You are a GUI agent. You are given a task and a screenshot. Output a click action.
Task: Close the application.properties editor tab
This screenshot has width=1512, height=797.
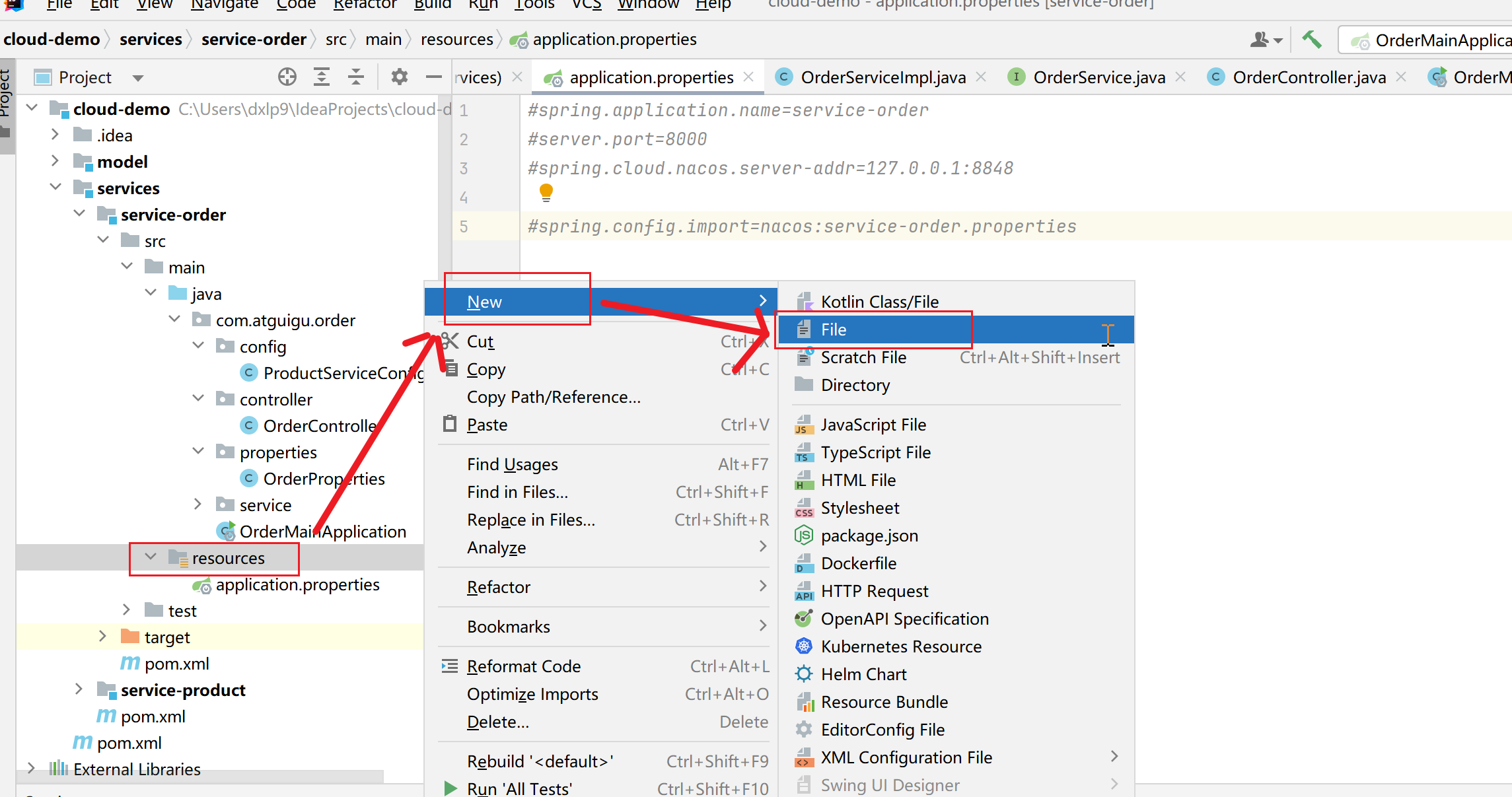coord(748,77)
